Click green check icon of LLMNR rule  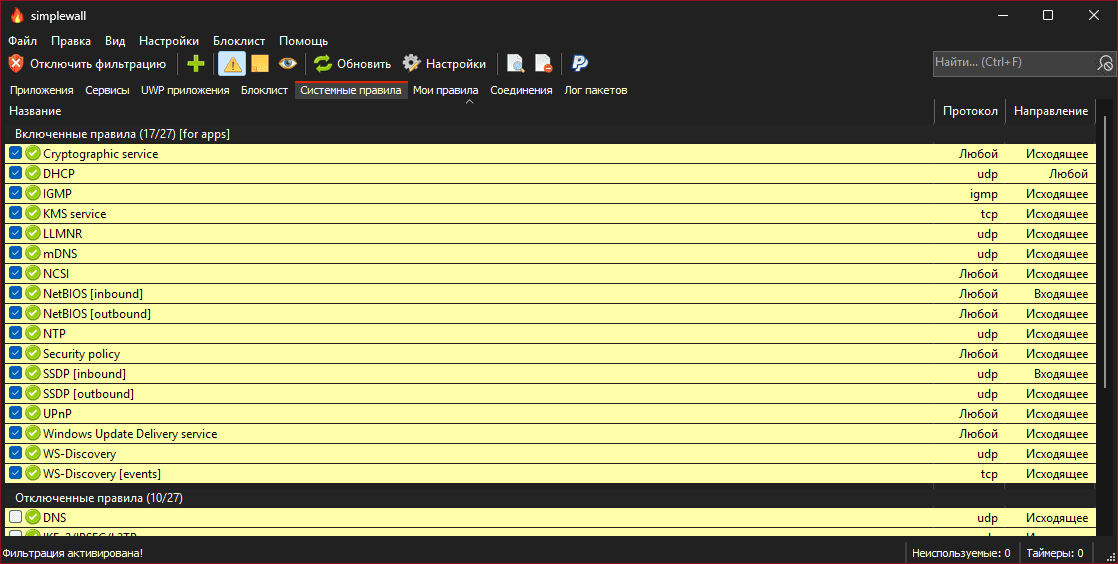[33, 233]
